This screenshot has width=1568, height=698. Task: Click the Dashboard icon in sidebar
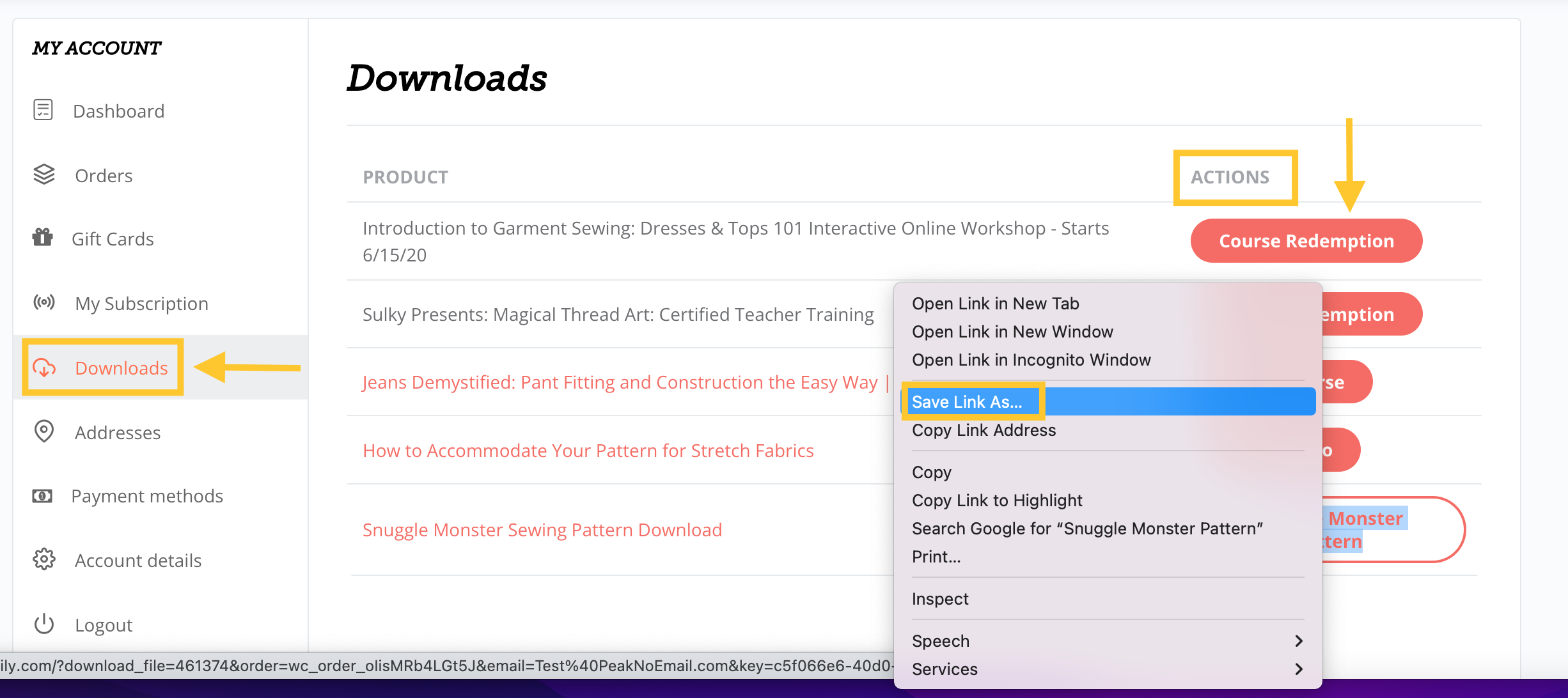click(43, 110)
